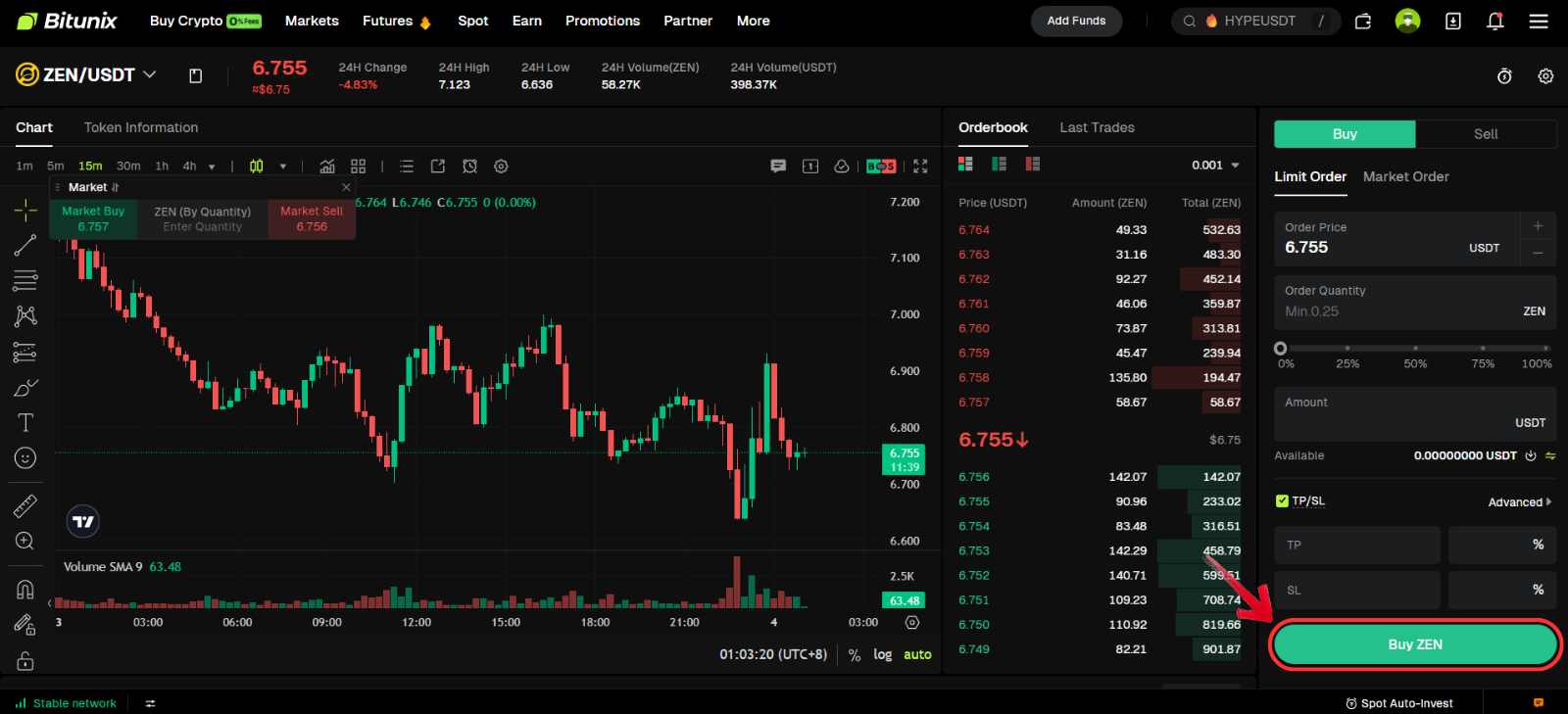This screenshot has width=1568, height=714.
Task: Open the notifications bell
Action: point(1495,21)
